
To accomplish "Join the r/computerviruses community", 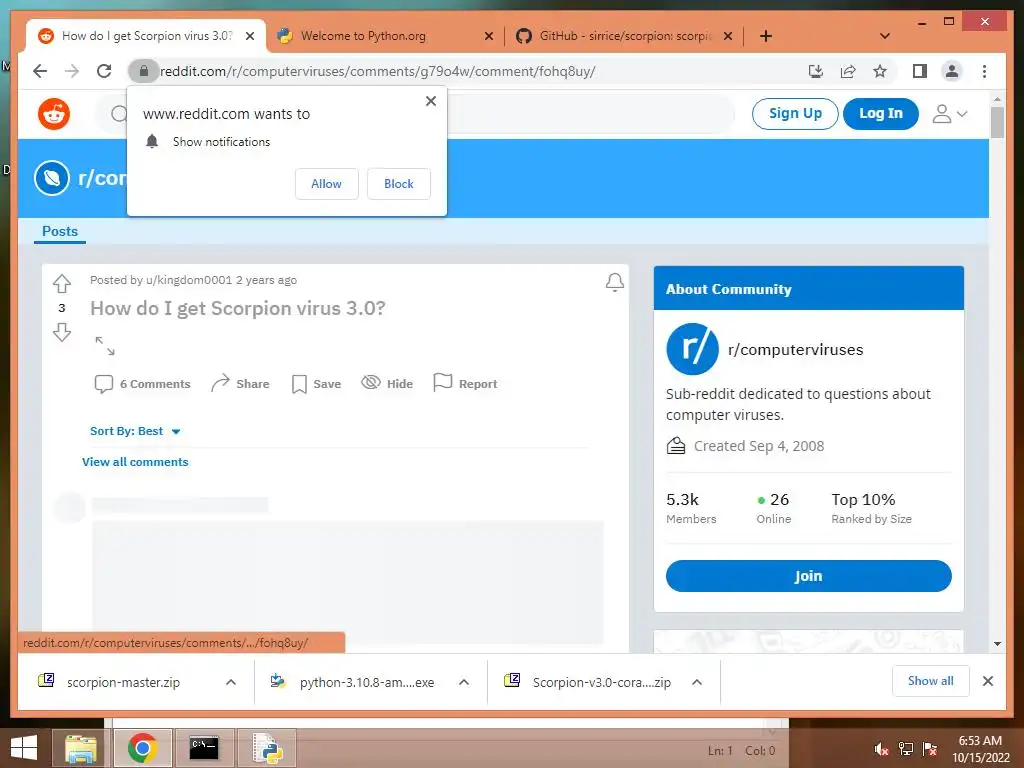I will (808, 576).
